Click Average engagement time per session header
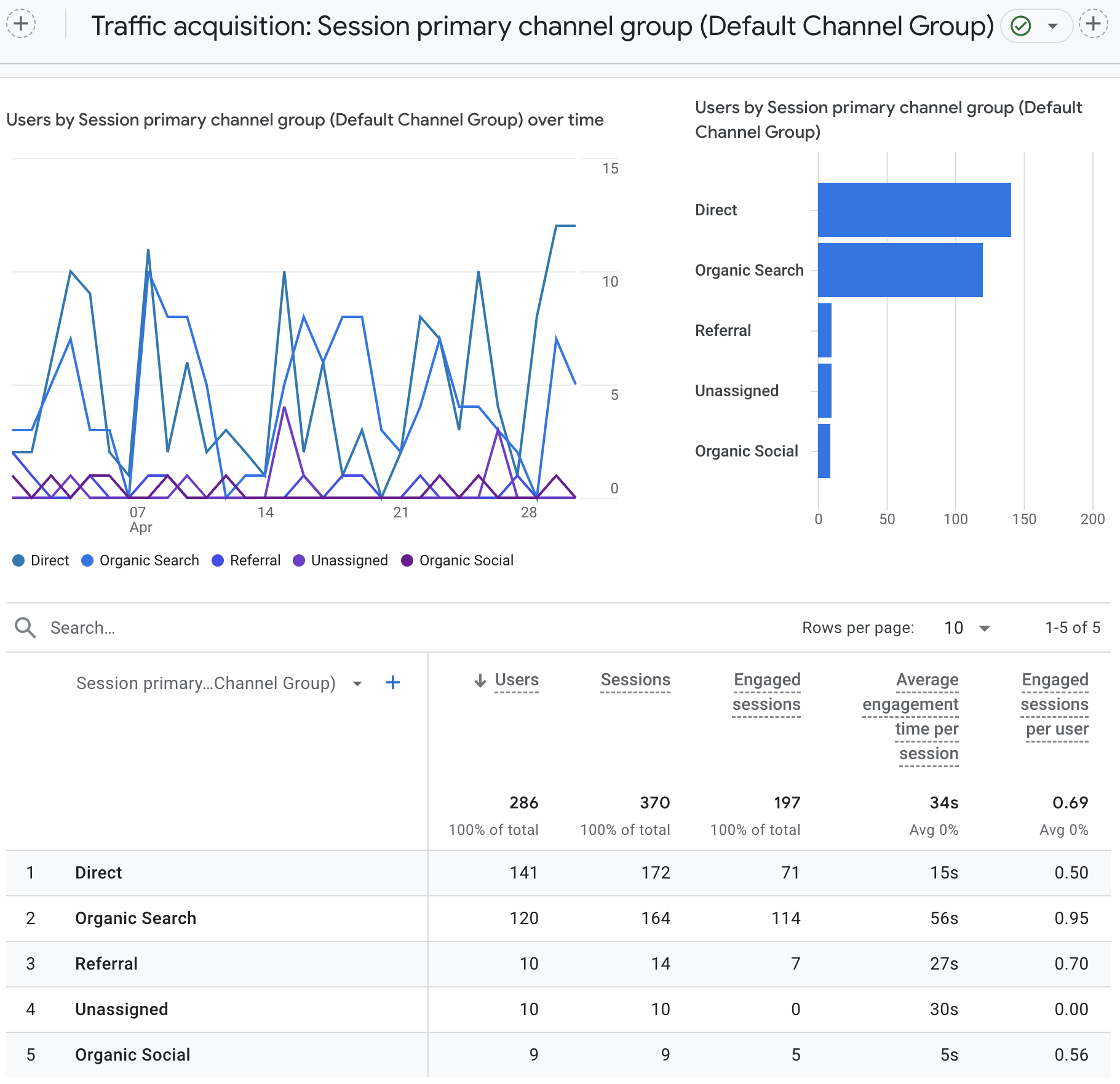 [x=910, y=716]
